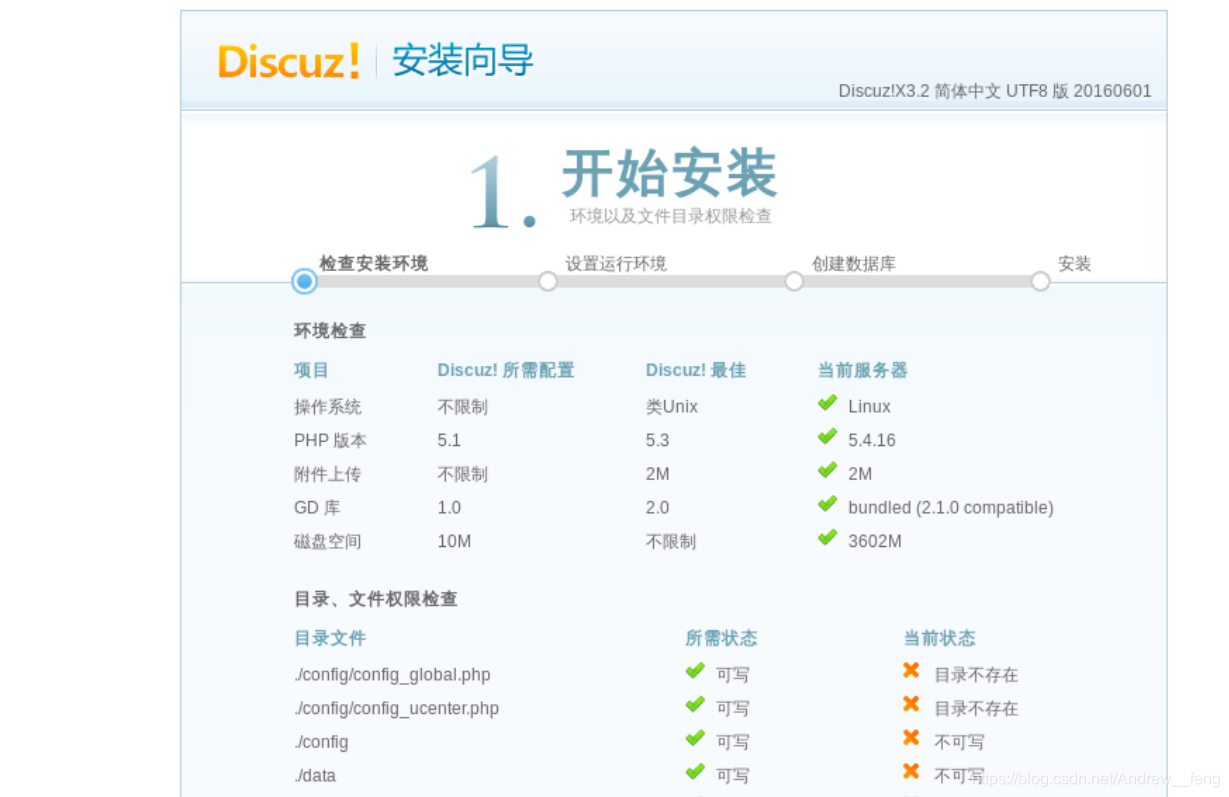Click the 磁盘空间 row label
This screenshot has height=797, width=1229.
click(328, 542)
